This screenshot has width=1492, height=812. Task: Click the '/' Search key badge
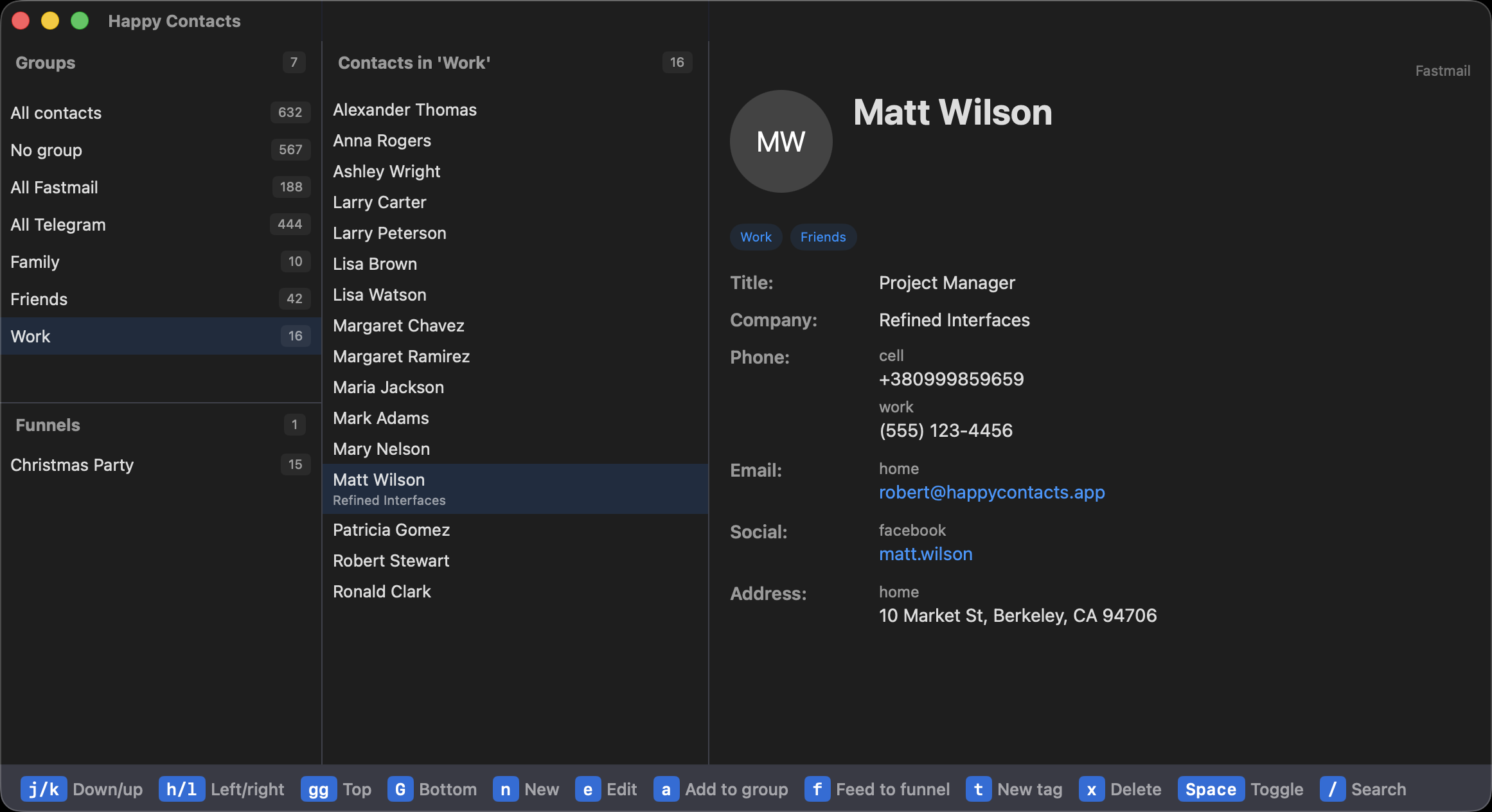1332,789
